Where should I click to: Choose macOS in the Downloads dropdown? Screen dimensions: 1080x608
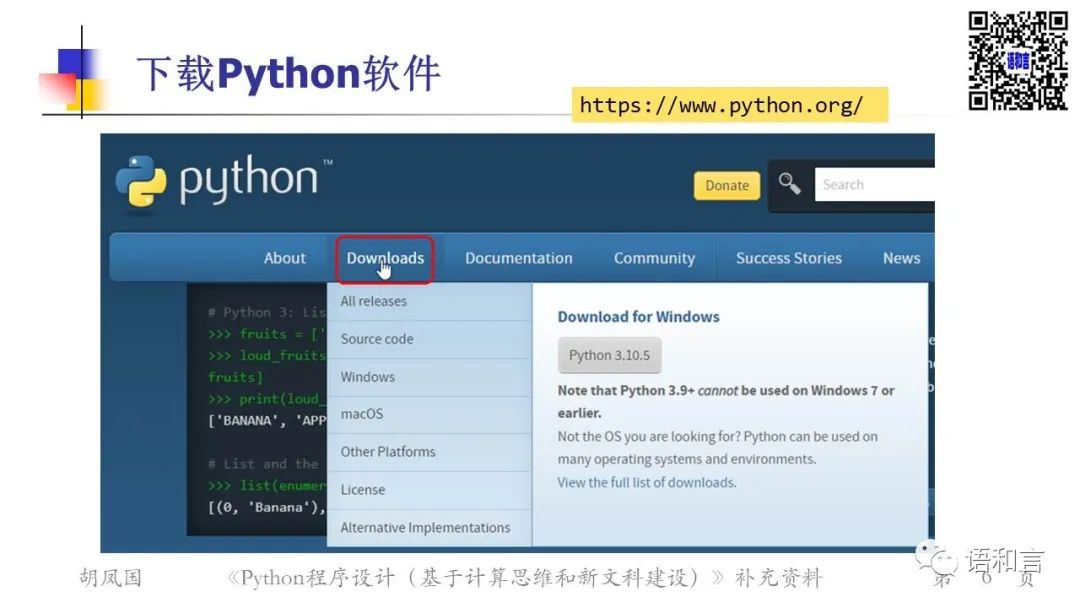tap(429, 415)
